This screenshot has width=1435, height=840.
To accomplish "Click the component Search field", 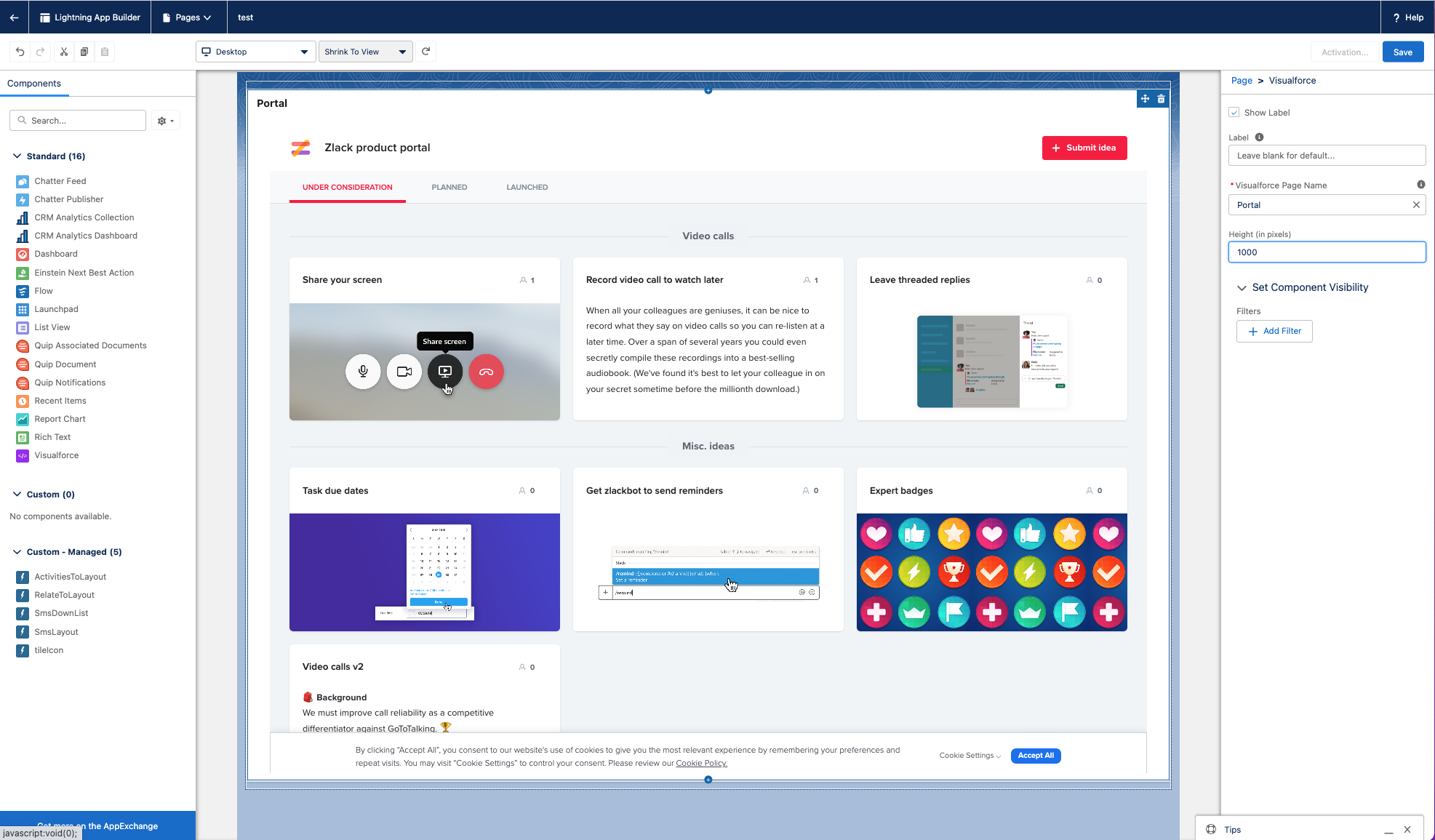I will 78,121.
